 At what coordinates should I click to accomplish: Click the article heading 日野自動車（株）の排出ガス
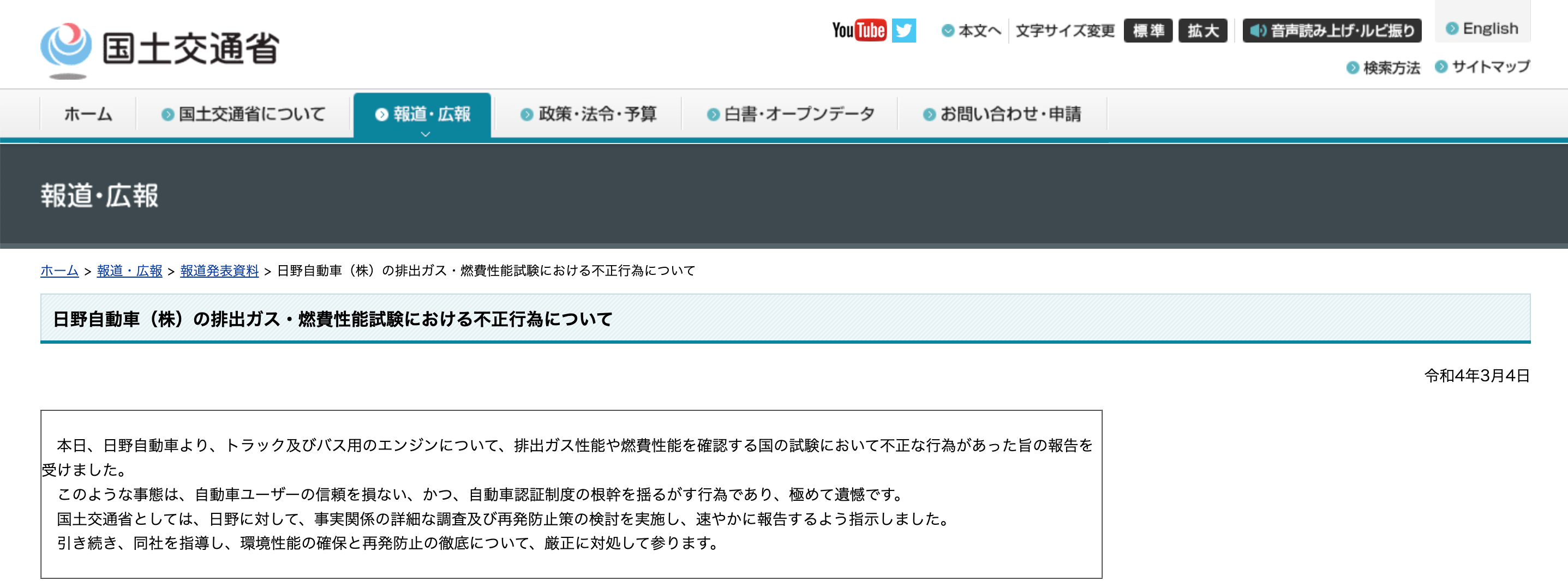[x=332, y=319]
